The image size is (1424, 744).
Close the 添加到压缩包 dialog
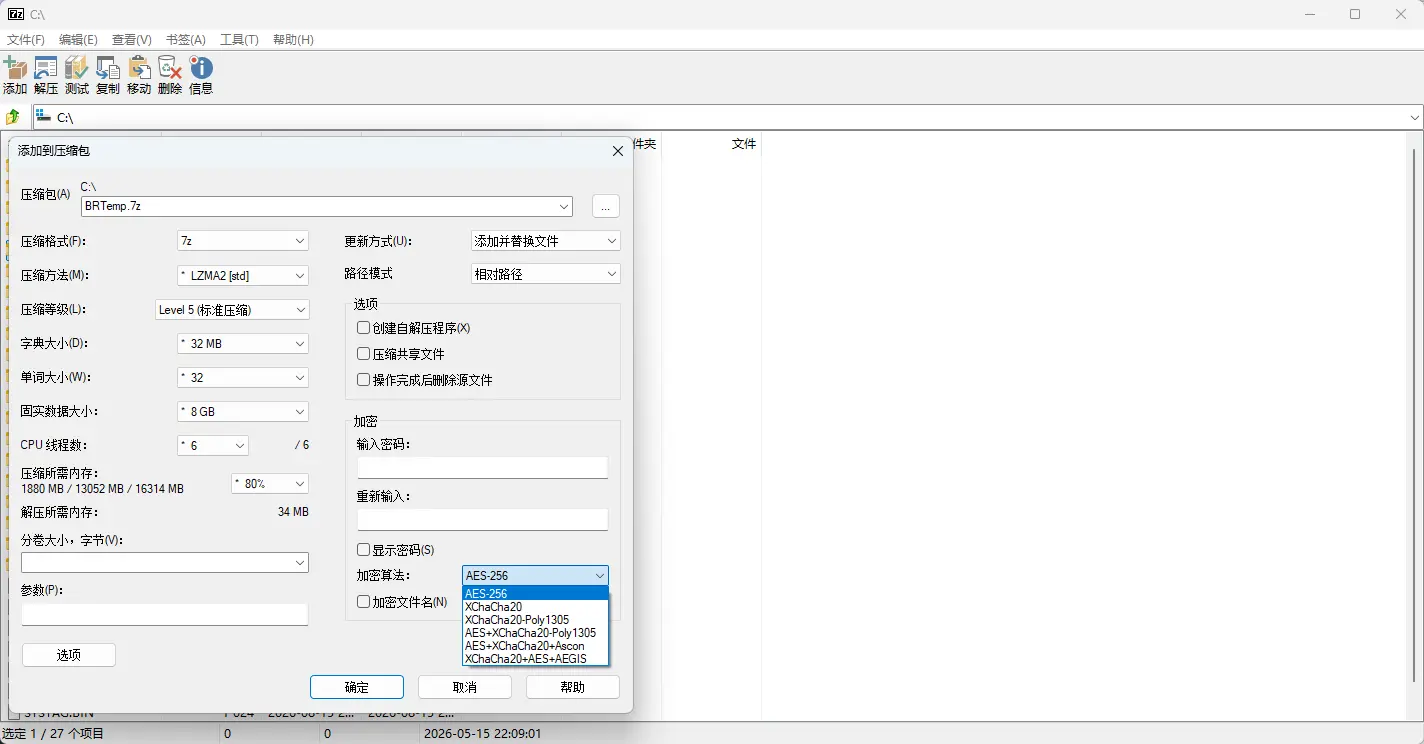[x=617, y=150]
